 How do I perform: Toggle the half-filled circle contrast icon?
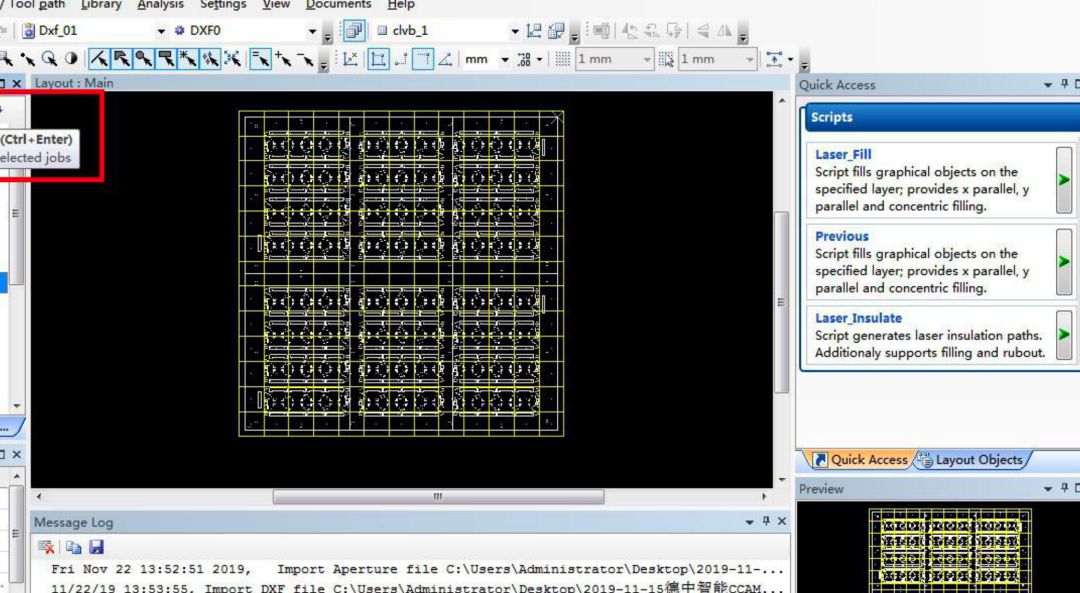tap(71, 59)
